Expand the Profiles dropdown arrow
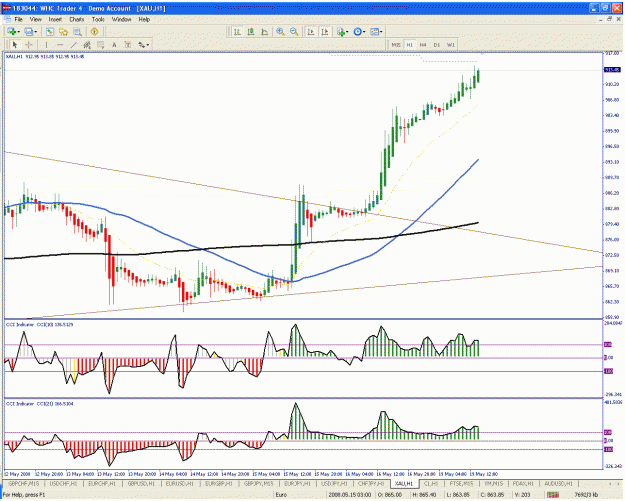This screenshot has width=625, height=501. [x=35, y=32]
